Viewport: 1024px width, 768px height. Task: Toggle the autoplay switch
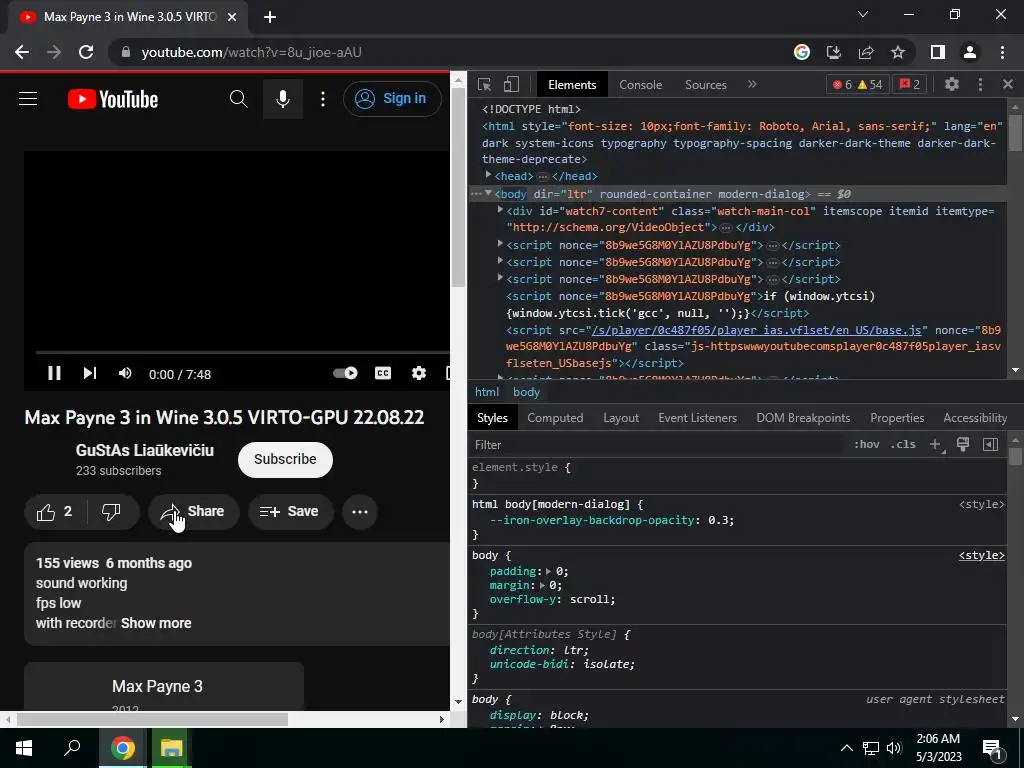pos(345,373)
